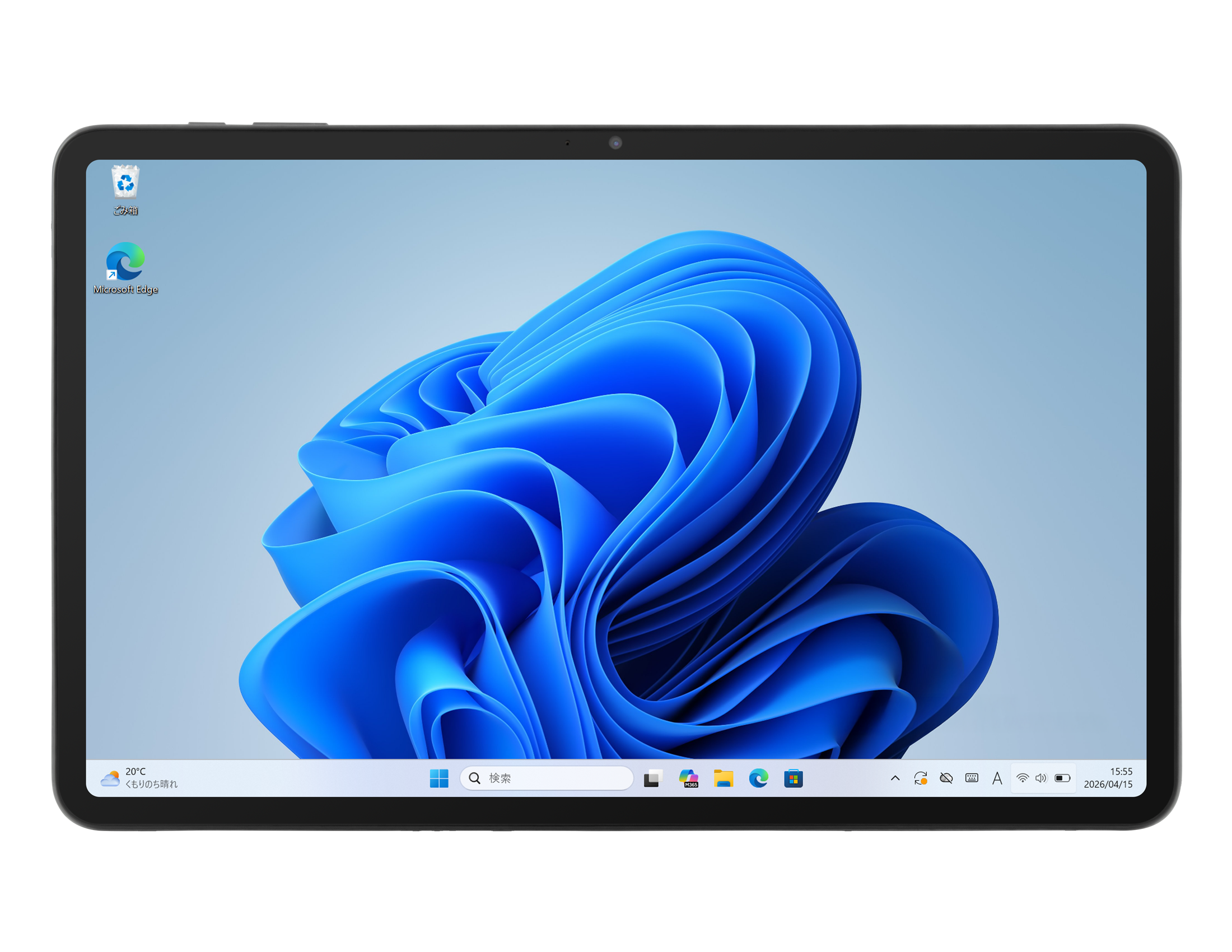Launch Microsoft Edge from the taskbar
The width and height of the screenshot is (1232, 952).
(x=758, y=778)
